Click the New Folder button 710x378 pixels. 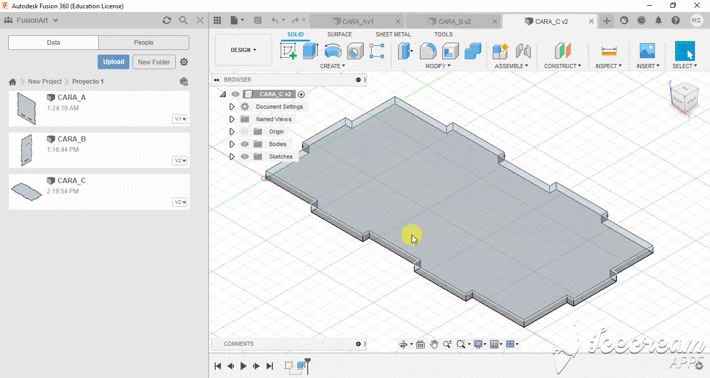coord(154,62)
